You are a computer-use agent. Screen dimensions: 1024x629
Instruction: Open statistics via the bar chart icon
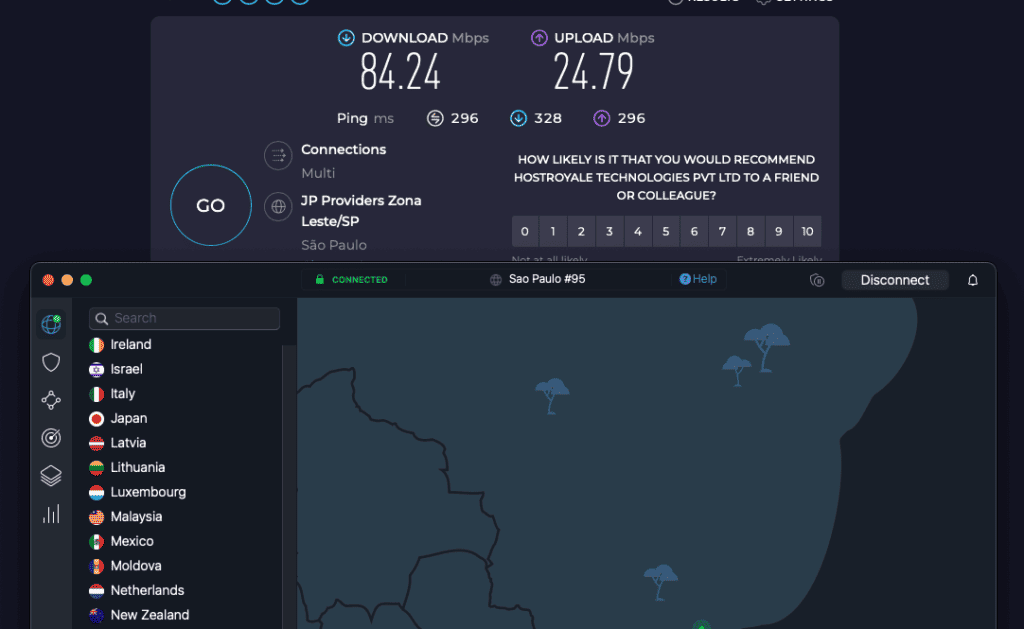(x=51, y=514)
